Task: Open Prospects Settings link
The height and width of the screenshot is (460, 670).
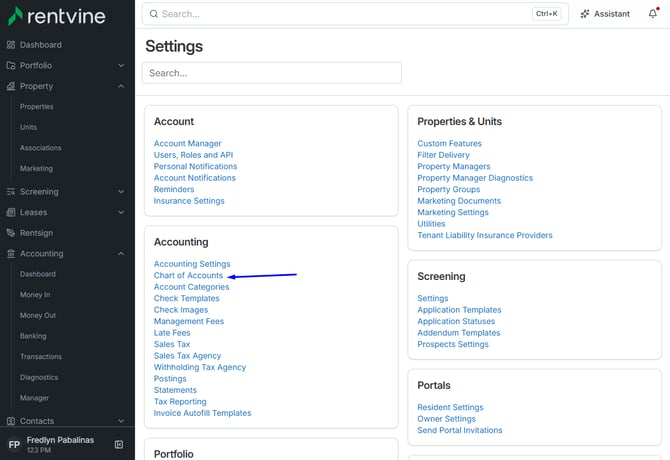Action: point(453,344)
